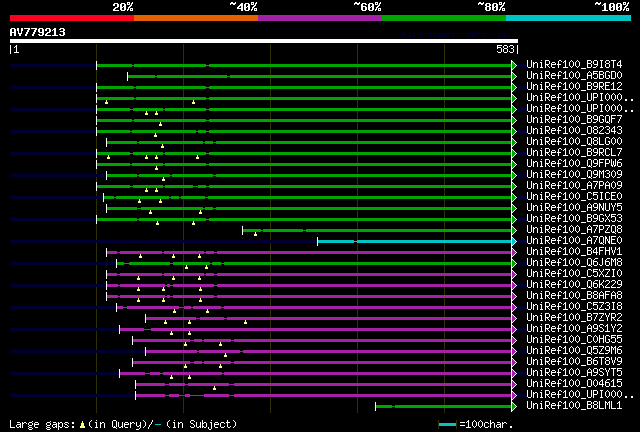
Task: Click the white AV779213 query sequence bar
Action: click(x=264, y=41)
